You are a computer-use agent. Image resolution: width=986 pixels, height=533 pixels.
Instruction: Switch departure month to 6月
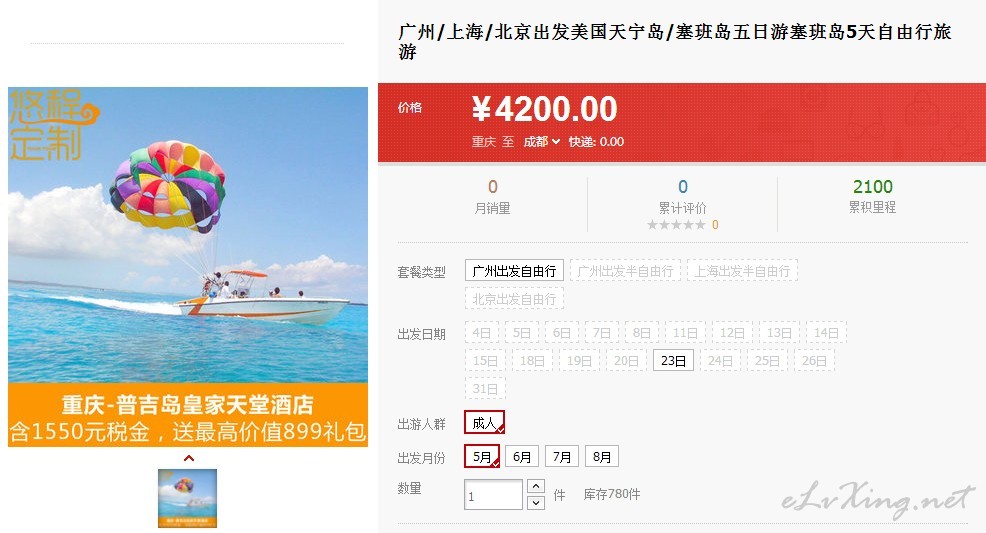tap(522, 456)
